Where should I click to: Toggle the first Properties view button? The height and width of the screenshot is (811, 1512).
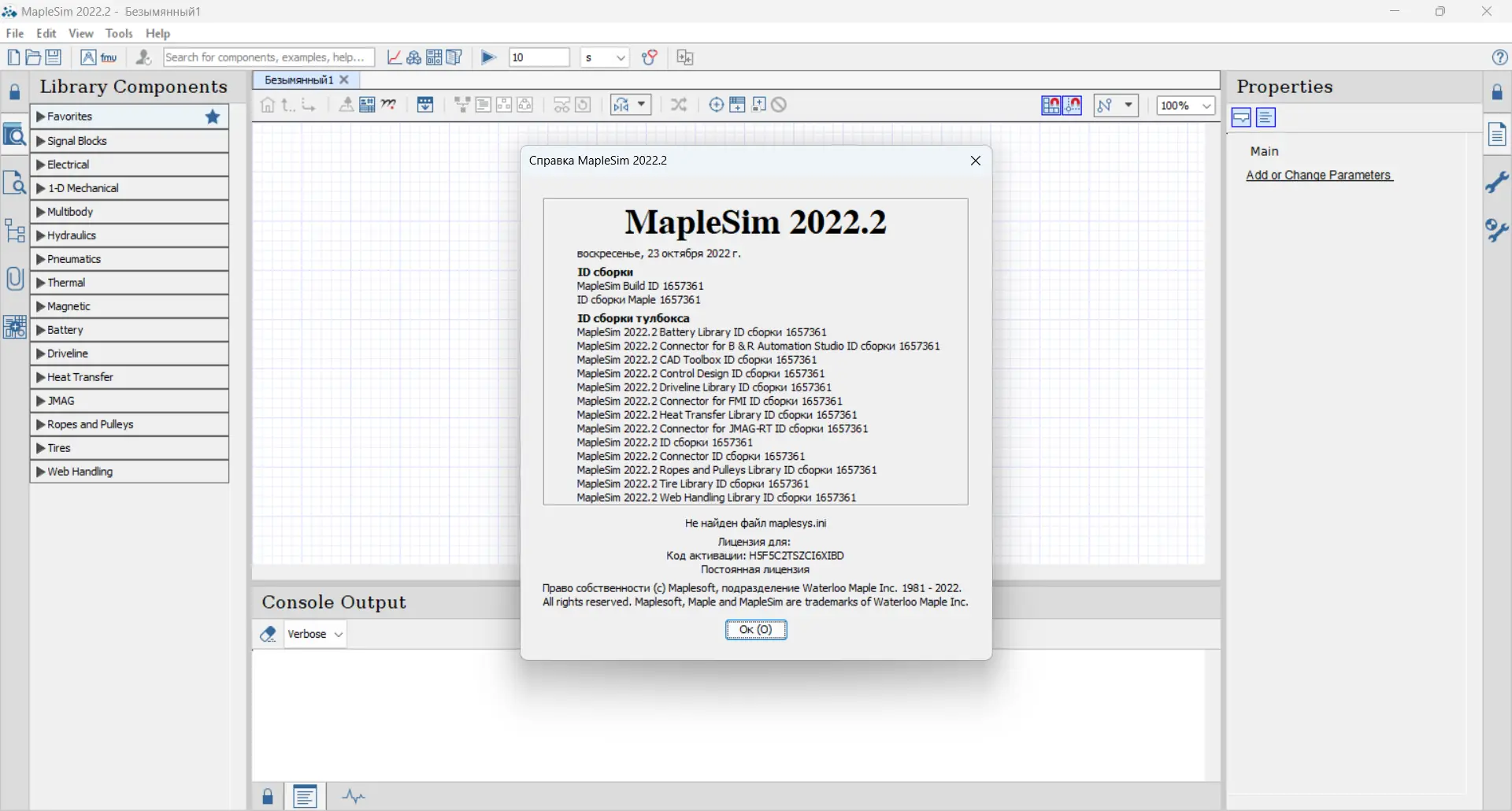tap(1242, 118)
